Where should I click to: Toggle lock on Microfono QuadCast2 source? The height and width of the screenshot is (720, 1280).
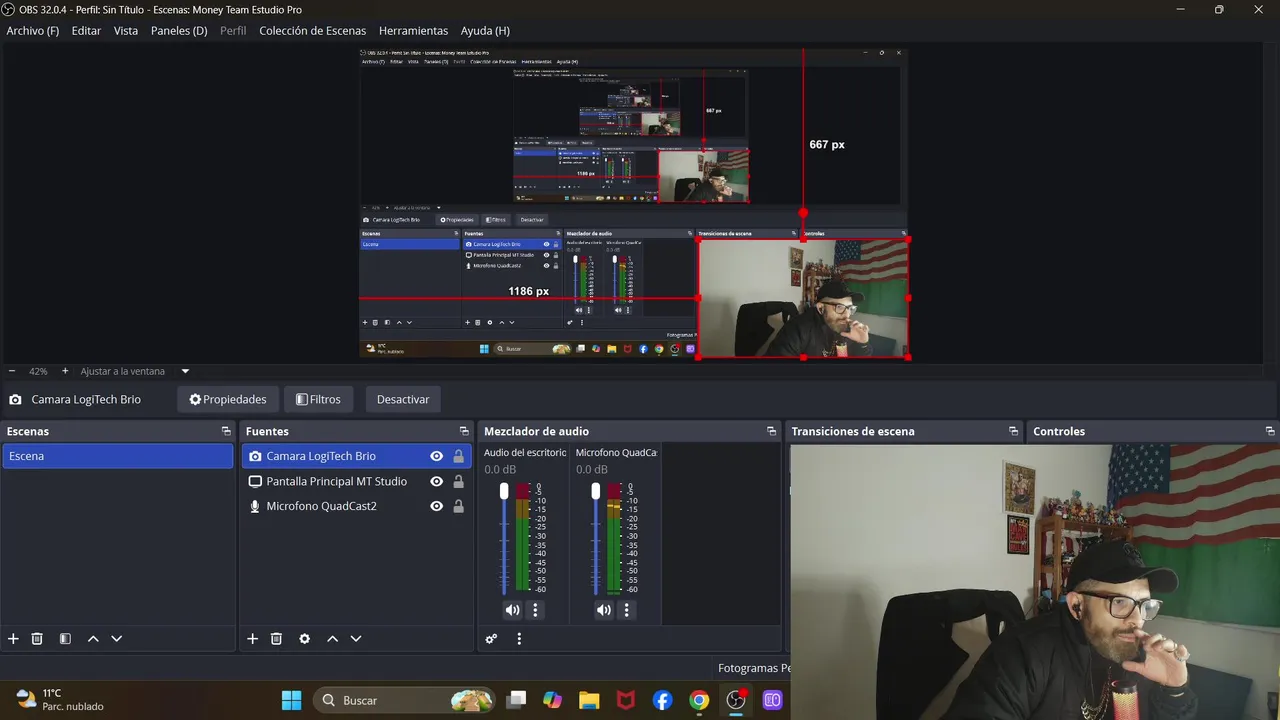pos(458,506)
